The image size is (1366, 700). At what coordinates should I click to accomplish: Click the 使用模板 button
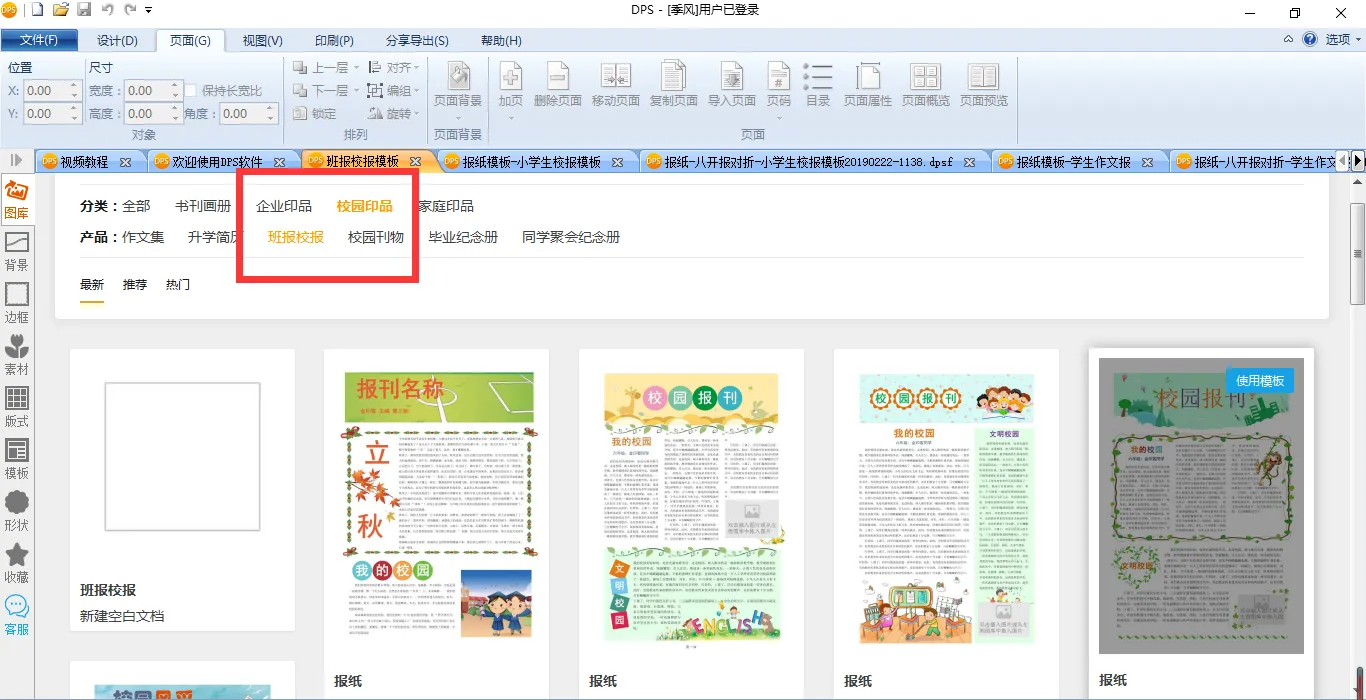point(1259,380)
